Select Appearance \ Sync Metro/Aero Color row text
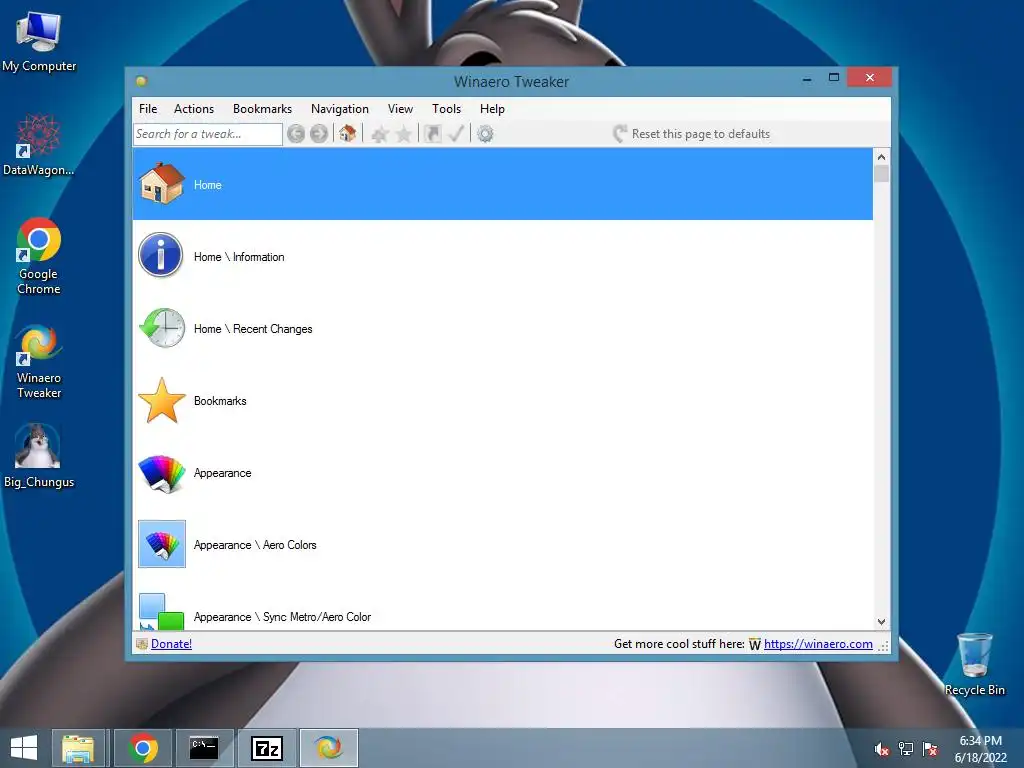The height and width of the screenshot is (768, 1024). coord(282,617)
